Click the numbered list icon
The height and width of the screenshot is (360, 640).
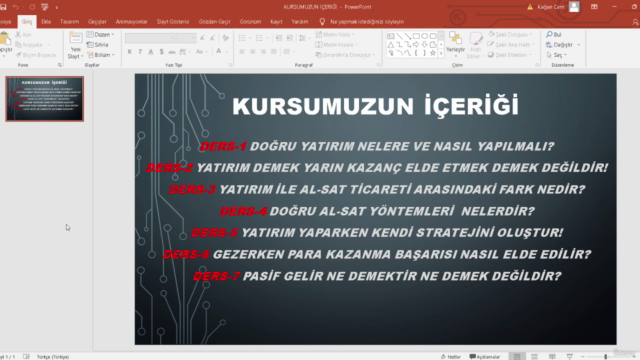(x=259, y=38)
